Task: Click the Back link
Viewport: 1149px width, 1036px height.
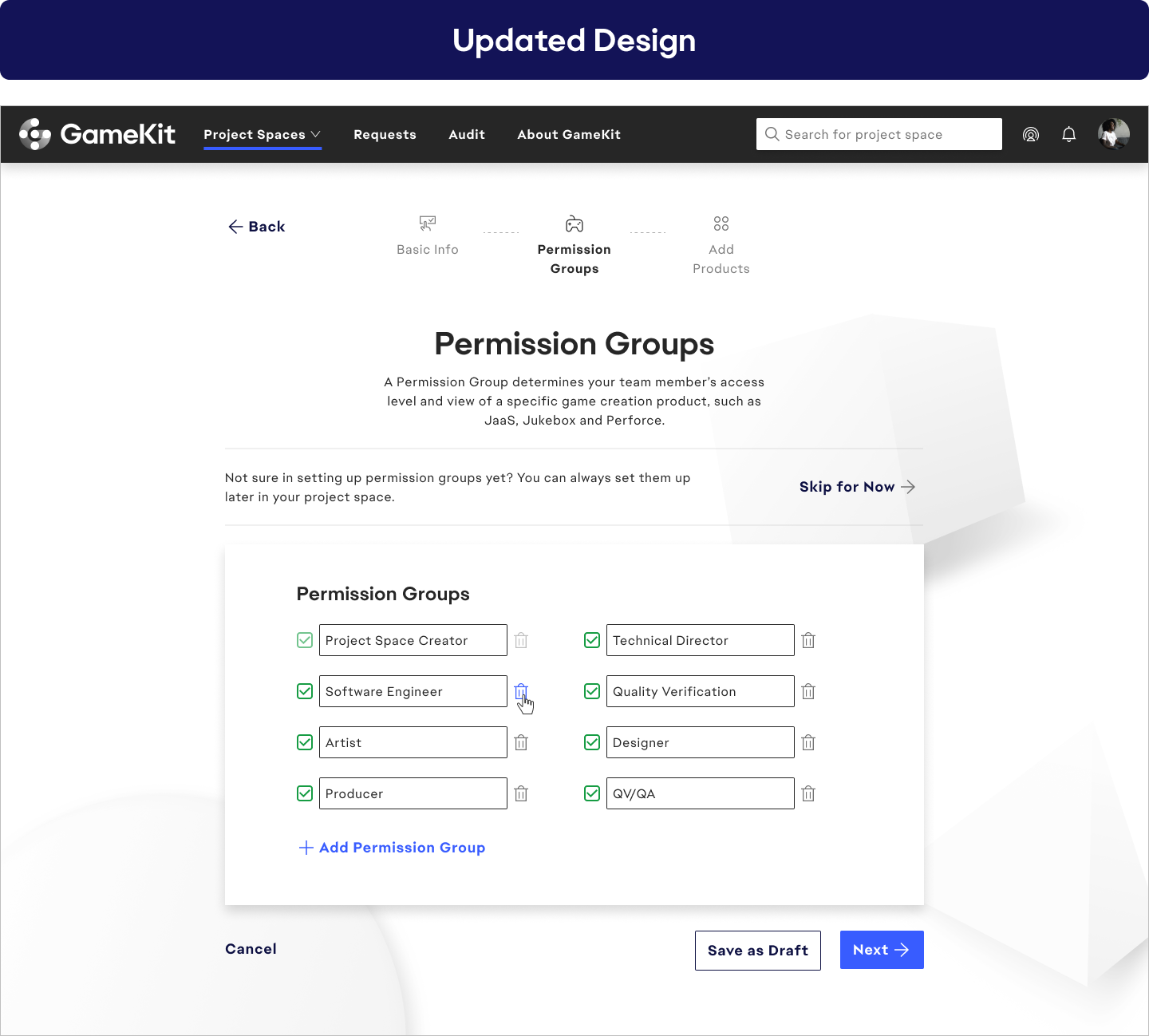Action: tap(257, 227)
